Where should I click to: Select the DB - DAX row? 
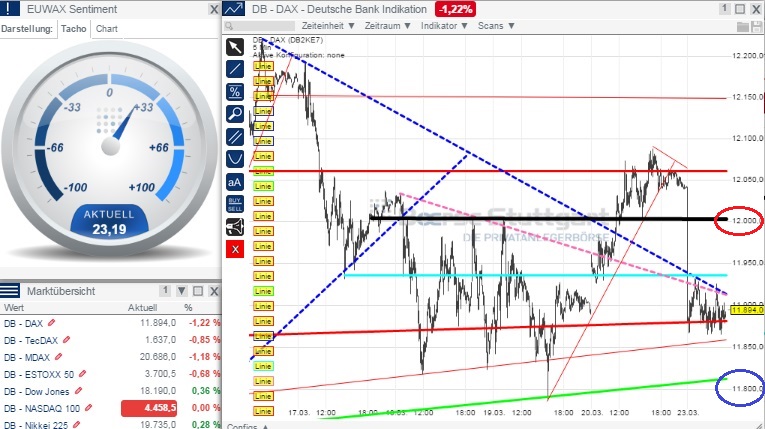coord(111,323)
